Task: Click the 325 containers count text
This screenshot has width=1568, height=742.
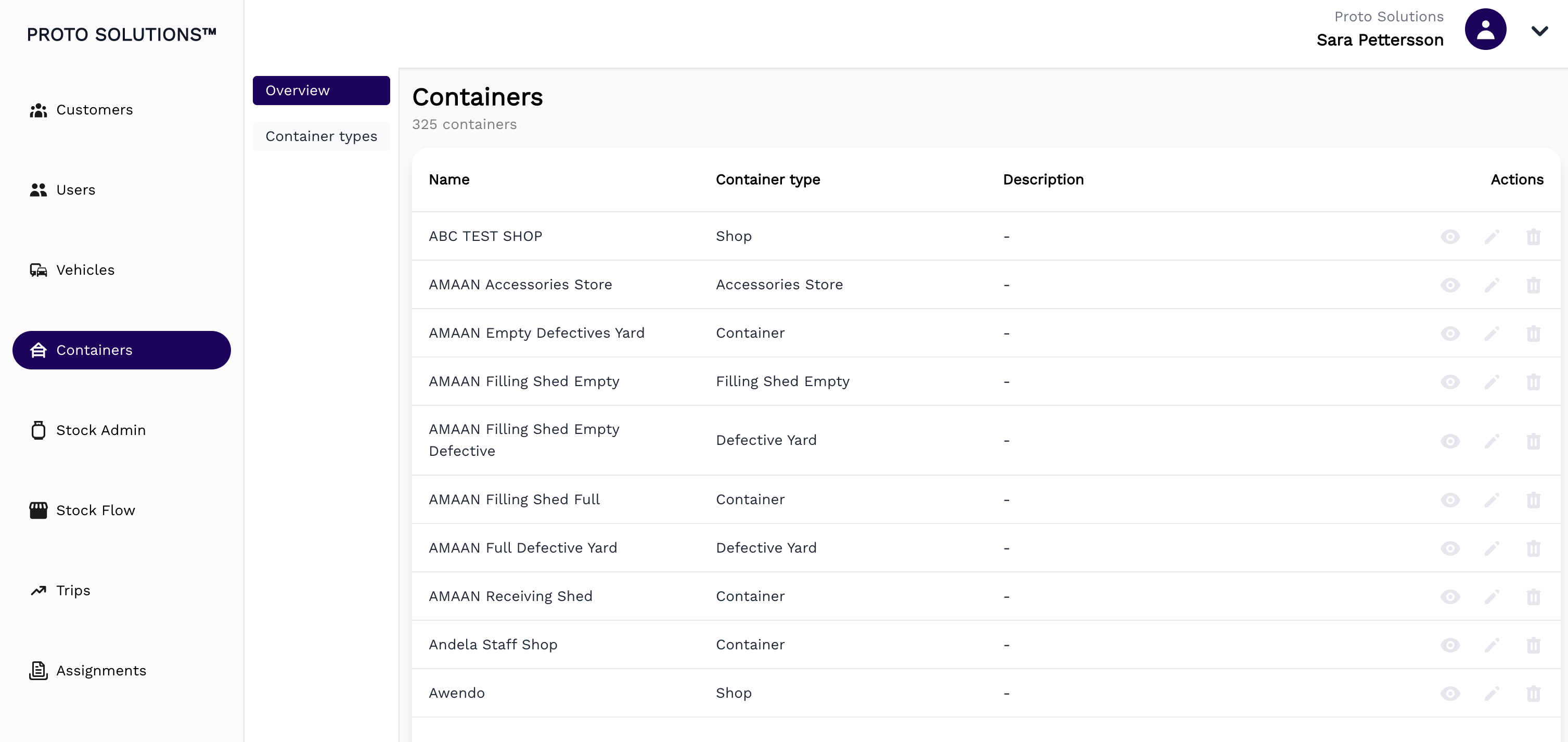Action: (465, 124)
